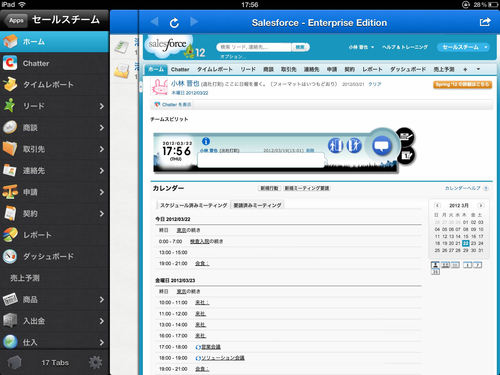500x375 pixels.
Task: Open the 小林 user name dropdown
Action: pos(361,47)
